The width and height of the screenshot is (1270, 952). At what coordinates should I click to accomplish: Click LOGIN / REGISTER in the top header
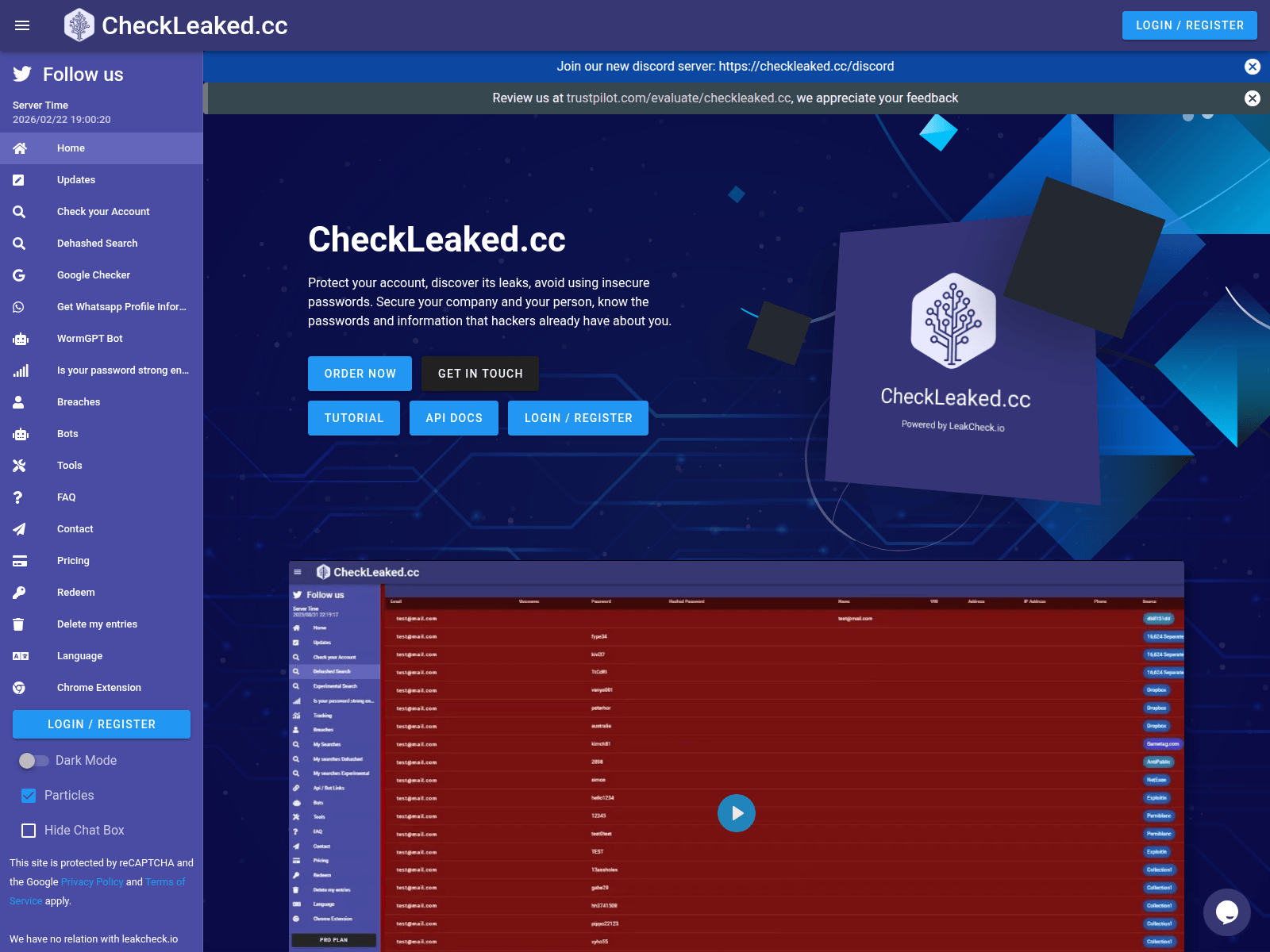click(1190, 25)
